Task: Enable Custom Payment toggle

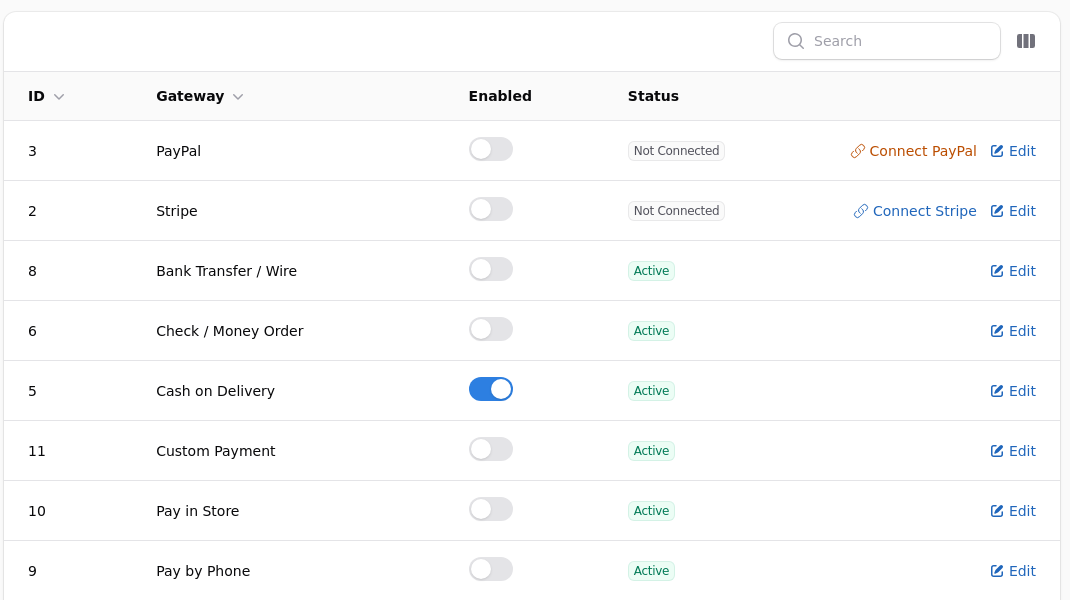Action: click(x=491, y=450)
